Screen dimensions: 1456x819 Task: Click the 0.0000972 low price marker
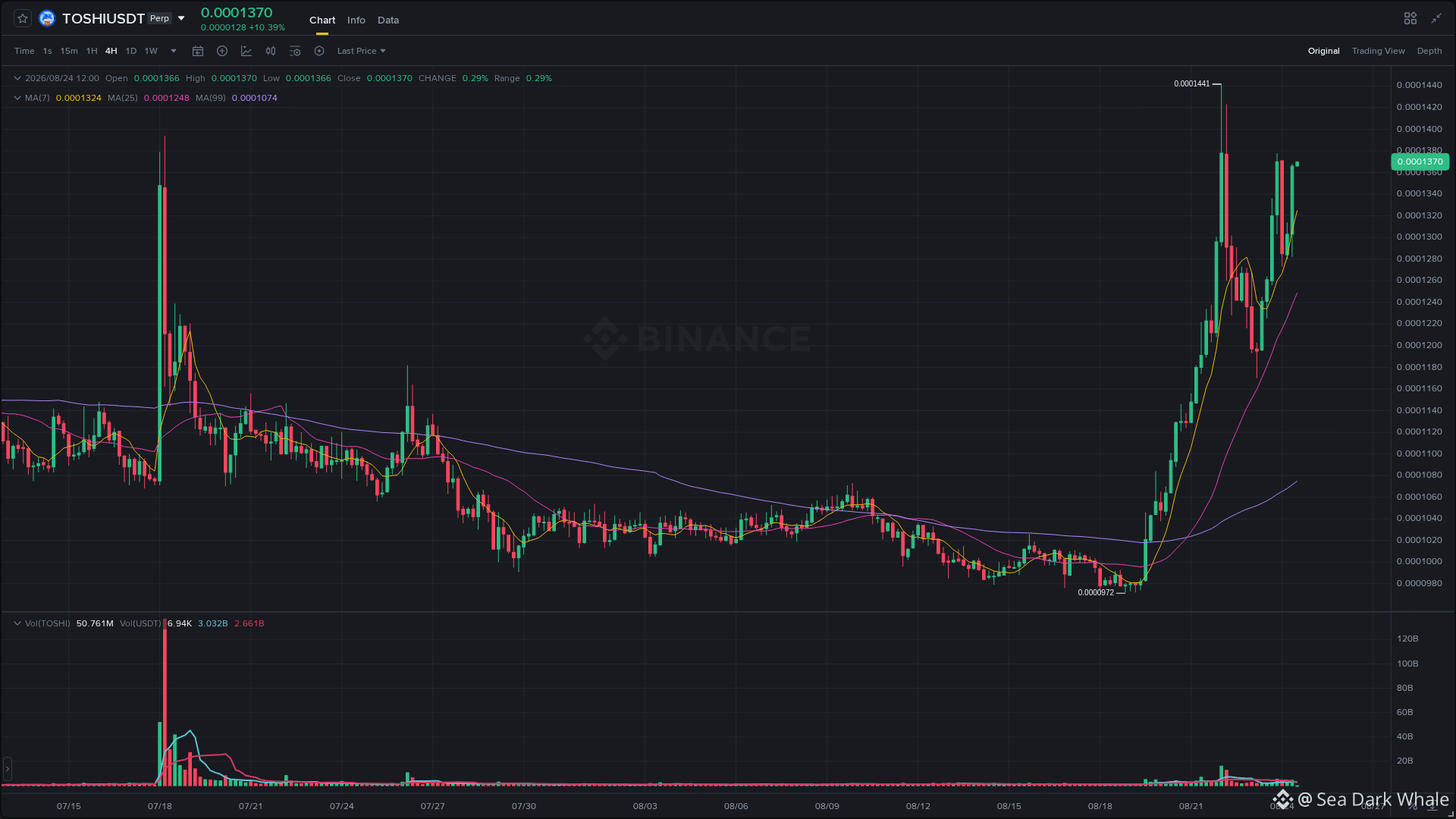point(1097,592)
